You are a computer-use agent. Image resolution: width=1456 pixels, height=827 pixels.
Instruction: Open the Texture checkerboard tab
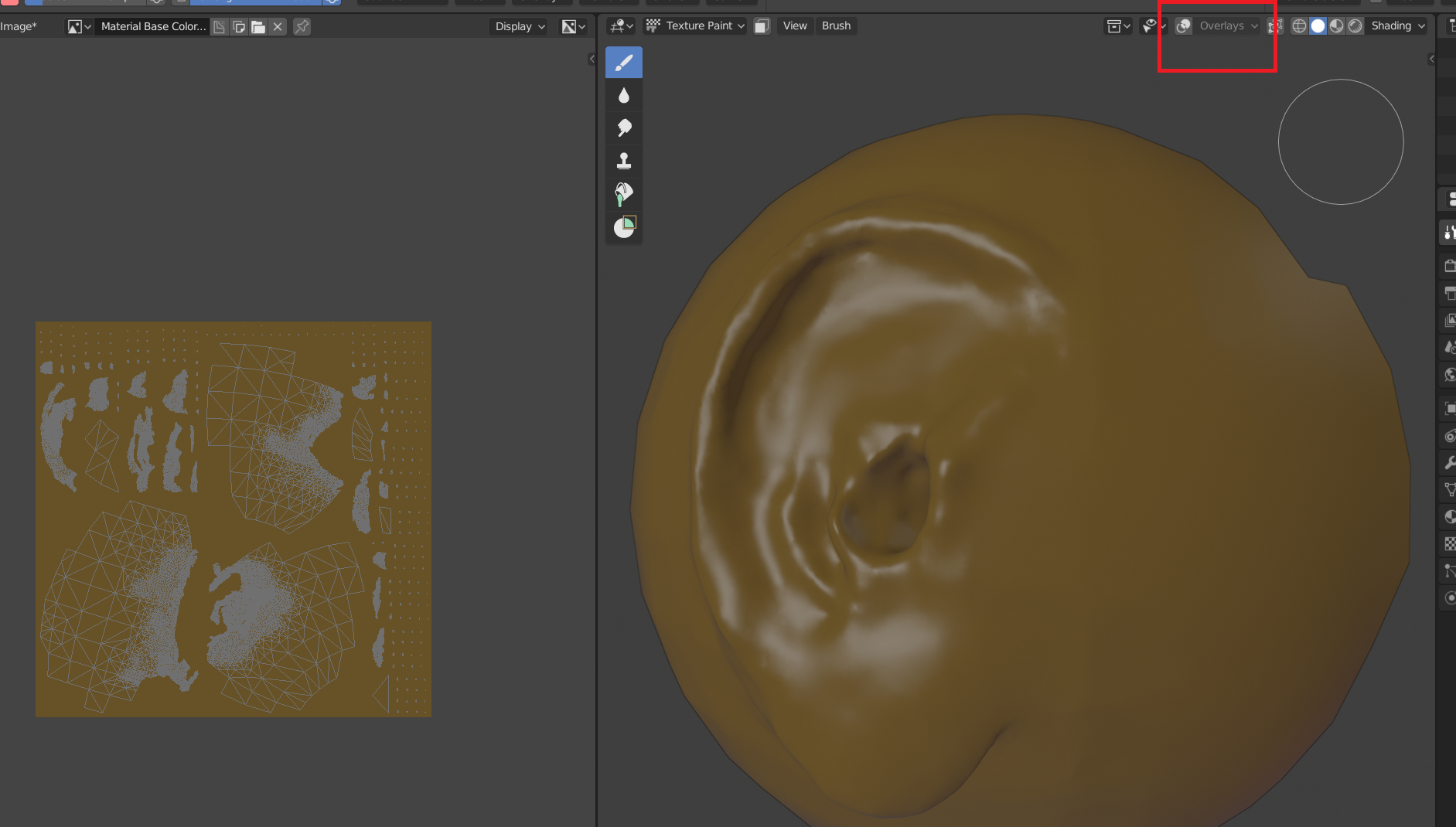coord(1448,543)
